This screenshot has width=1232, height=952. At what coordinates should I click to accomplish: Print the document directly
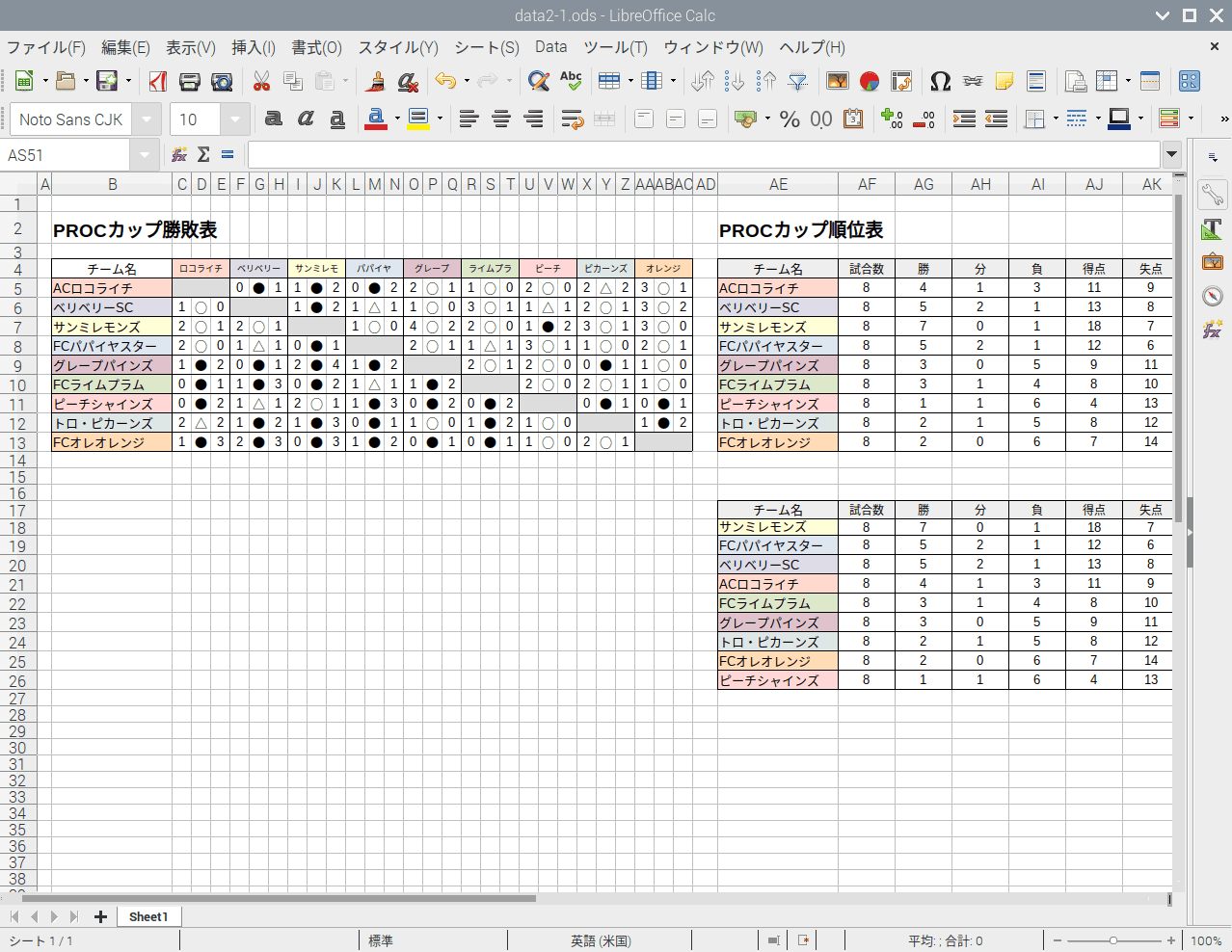(190, 82)
